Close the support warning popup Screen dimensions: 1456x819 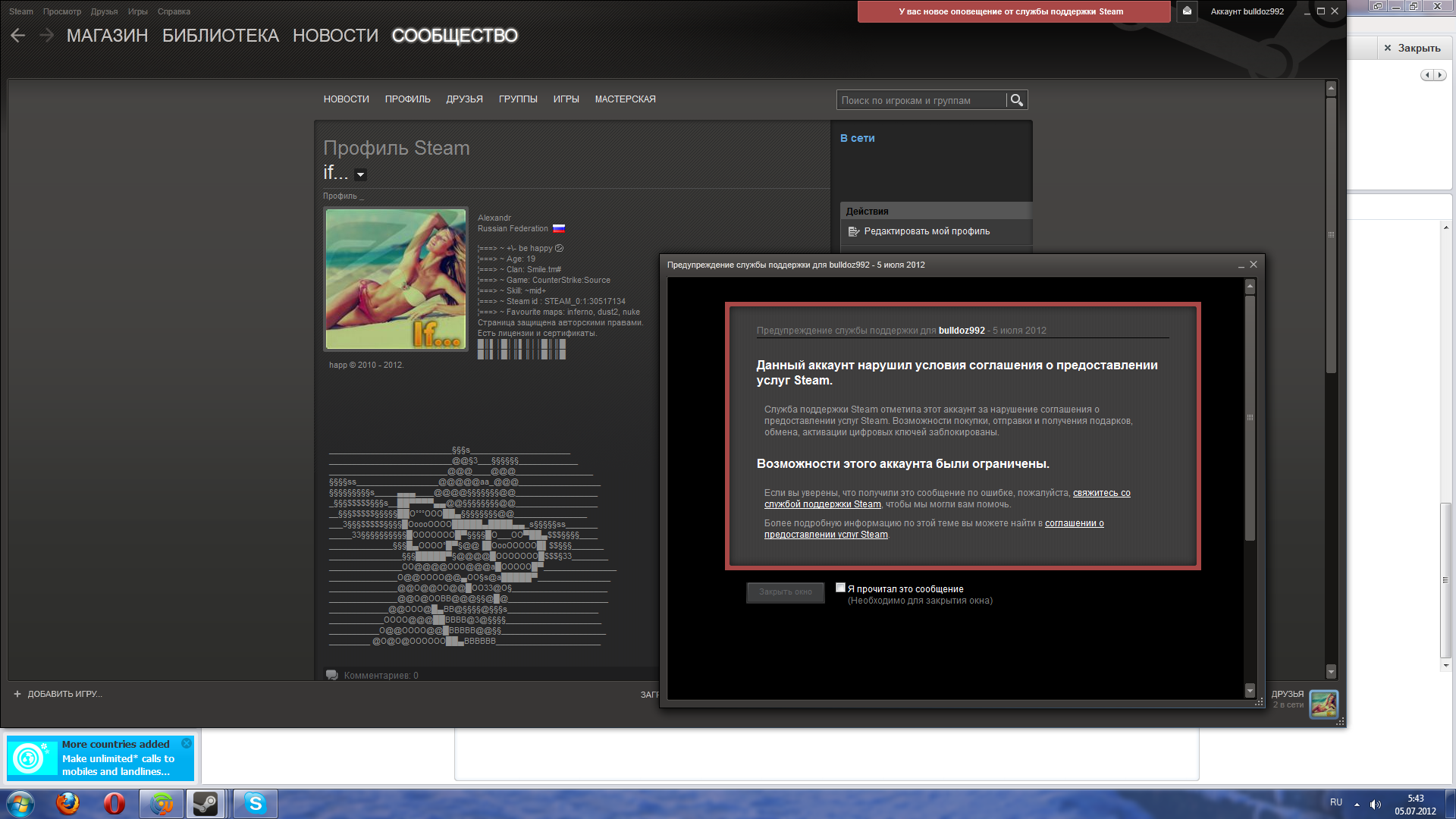1254,265
